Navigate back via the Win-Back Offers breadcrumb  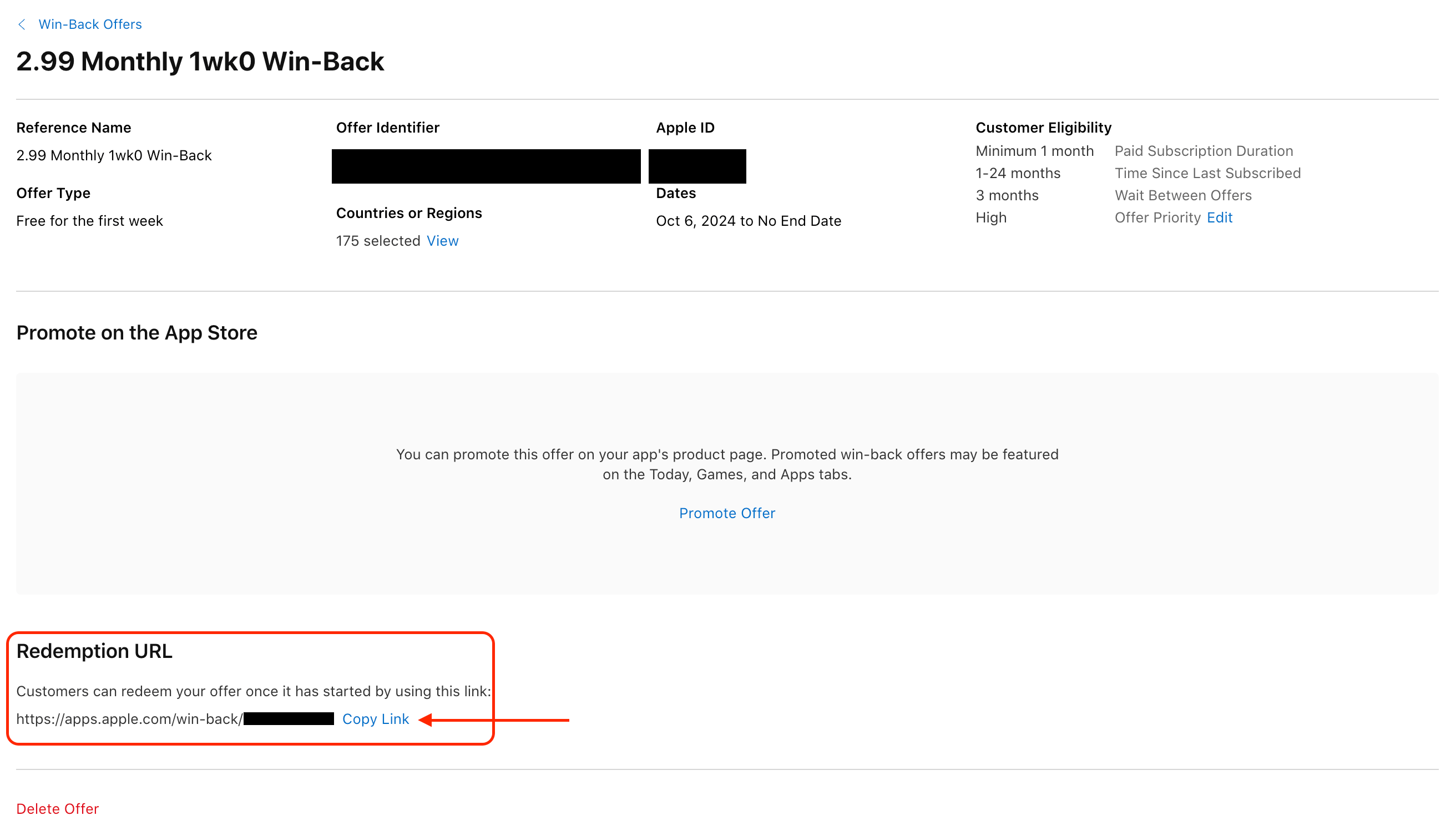pyautogui.click(x=89, y=24)
